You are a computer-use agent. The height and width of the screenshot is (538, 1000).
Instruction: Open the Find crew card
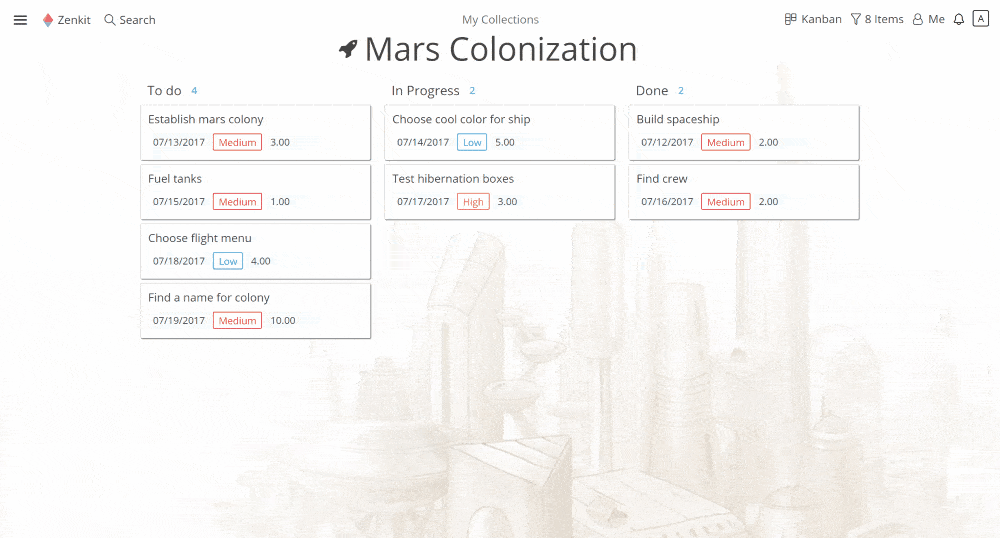point(744,192)
